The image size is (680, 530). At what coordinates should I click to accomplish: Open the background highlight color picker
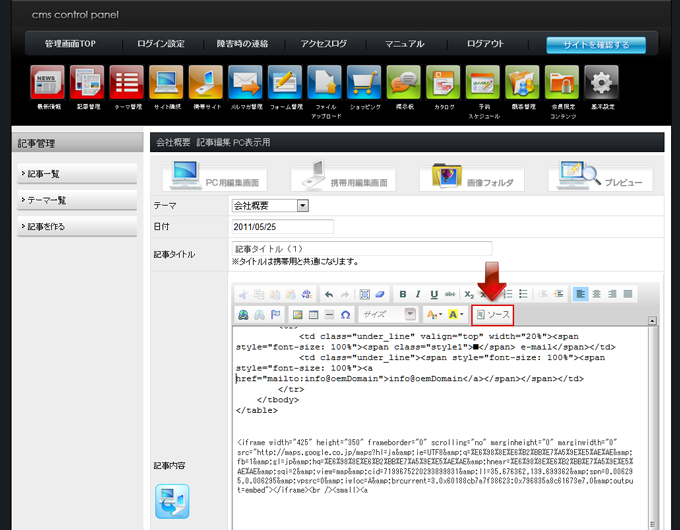coord(455,314)
